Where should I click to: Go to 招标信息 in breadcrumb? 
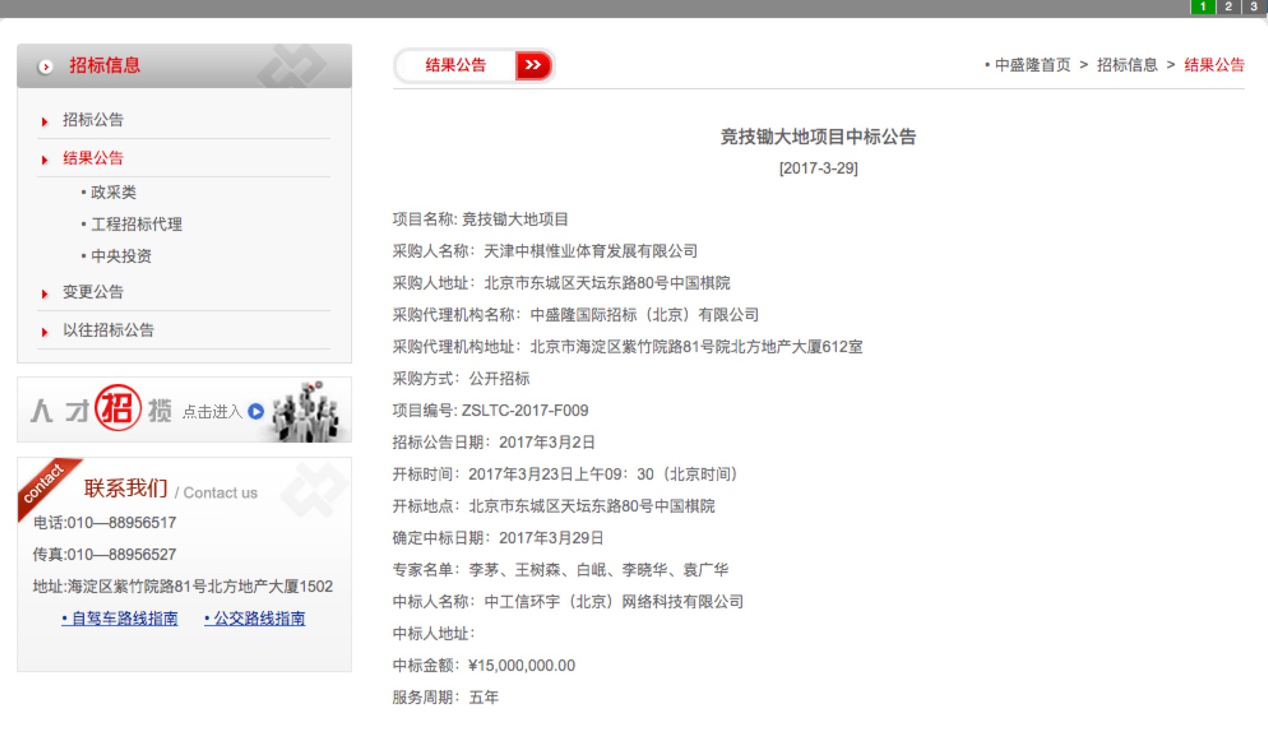pos(1127,65)
